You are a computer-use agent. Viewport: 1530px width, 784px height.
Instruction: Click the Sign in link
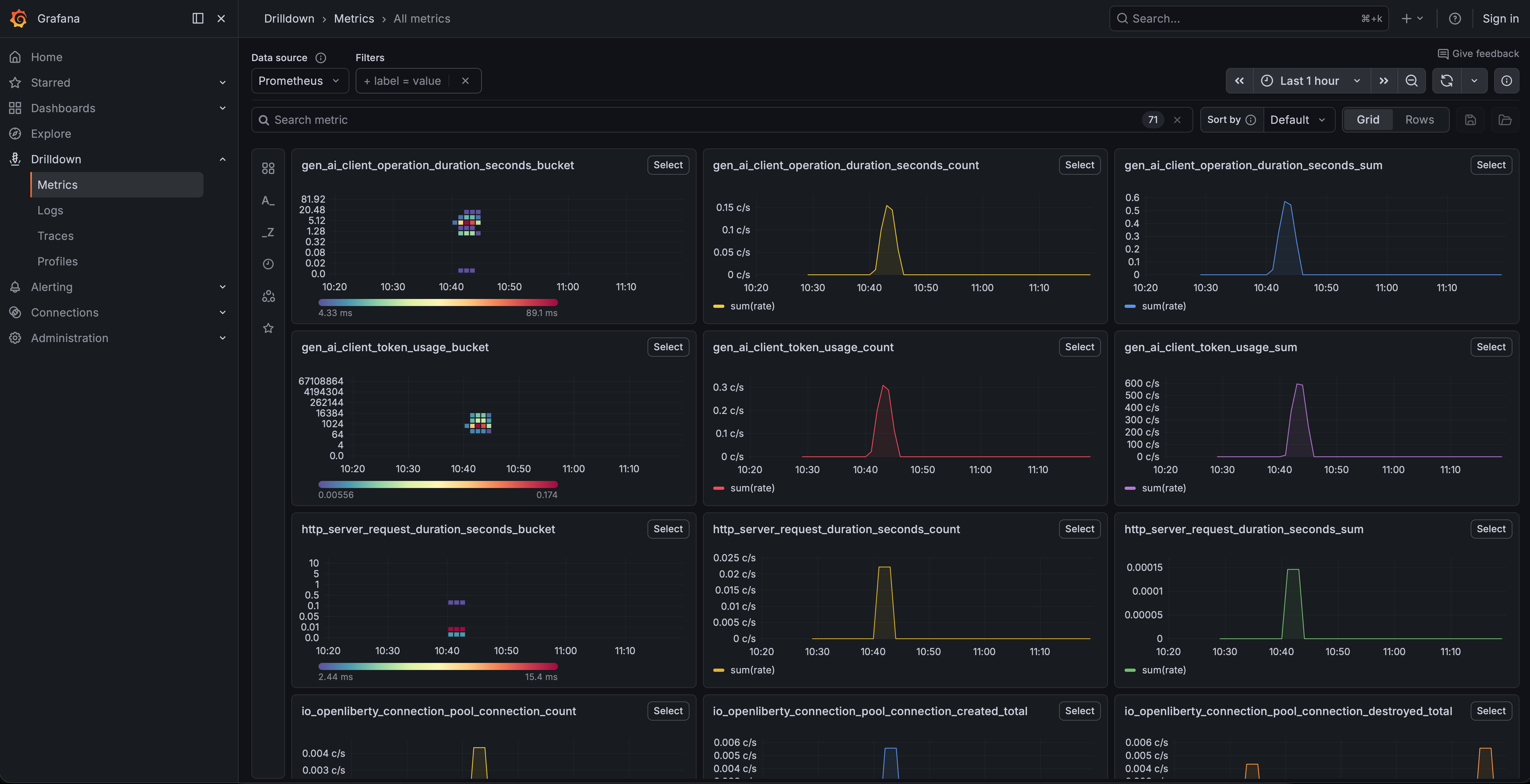(1500, 18)
